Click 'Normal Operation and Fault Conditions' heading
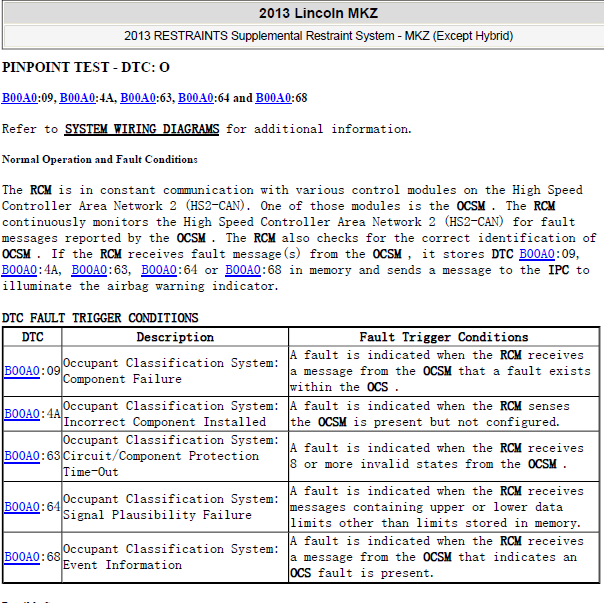This screenshot has width=604, height=603. pyautogui.click(x=100, y=160)
